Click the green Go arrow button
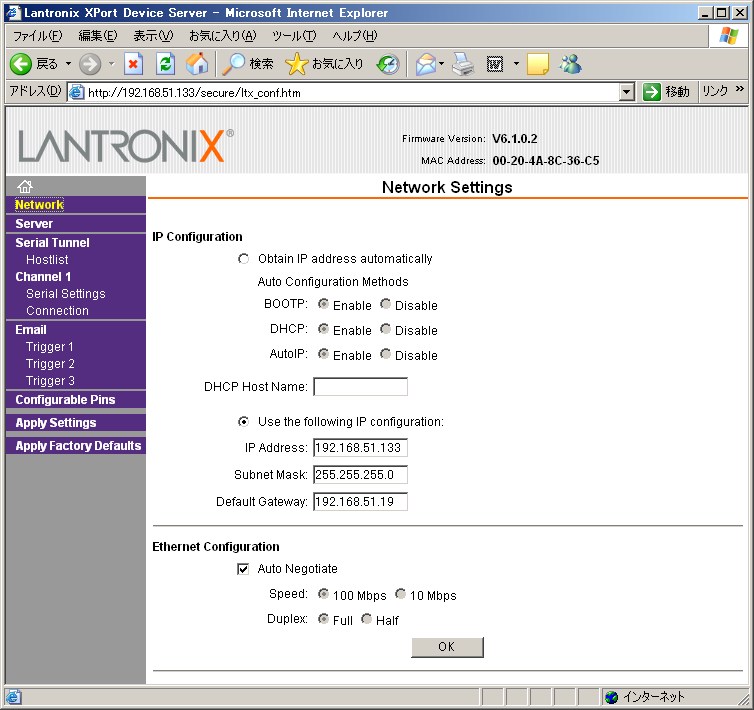The height and width of the screenshot is (710, 754). (652, 91)
